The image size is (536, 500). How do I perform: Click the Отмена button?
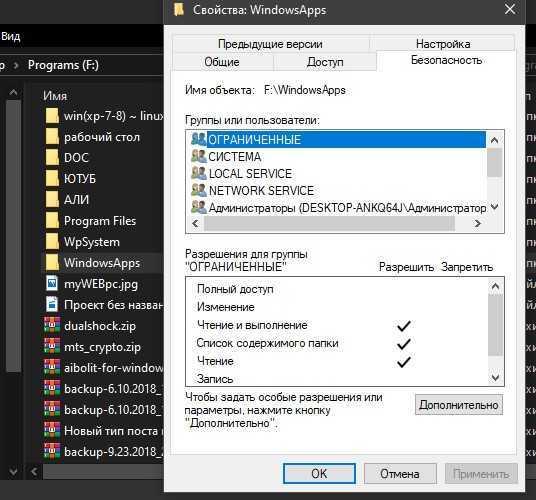400,474
